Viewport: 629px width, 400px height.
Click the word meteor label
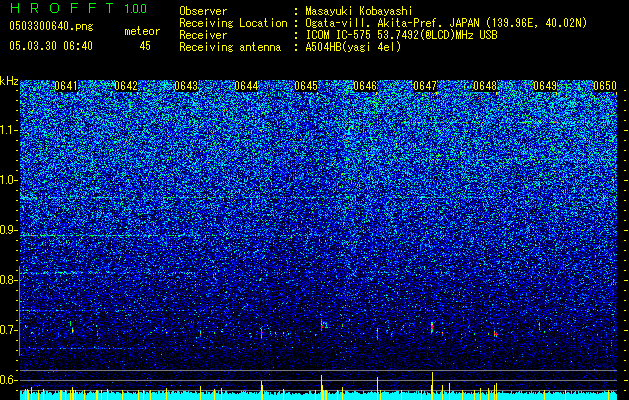click(142, 31)
